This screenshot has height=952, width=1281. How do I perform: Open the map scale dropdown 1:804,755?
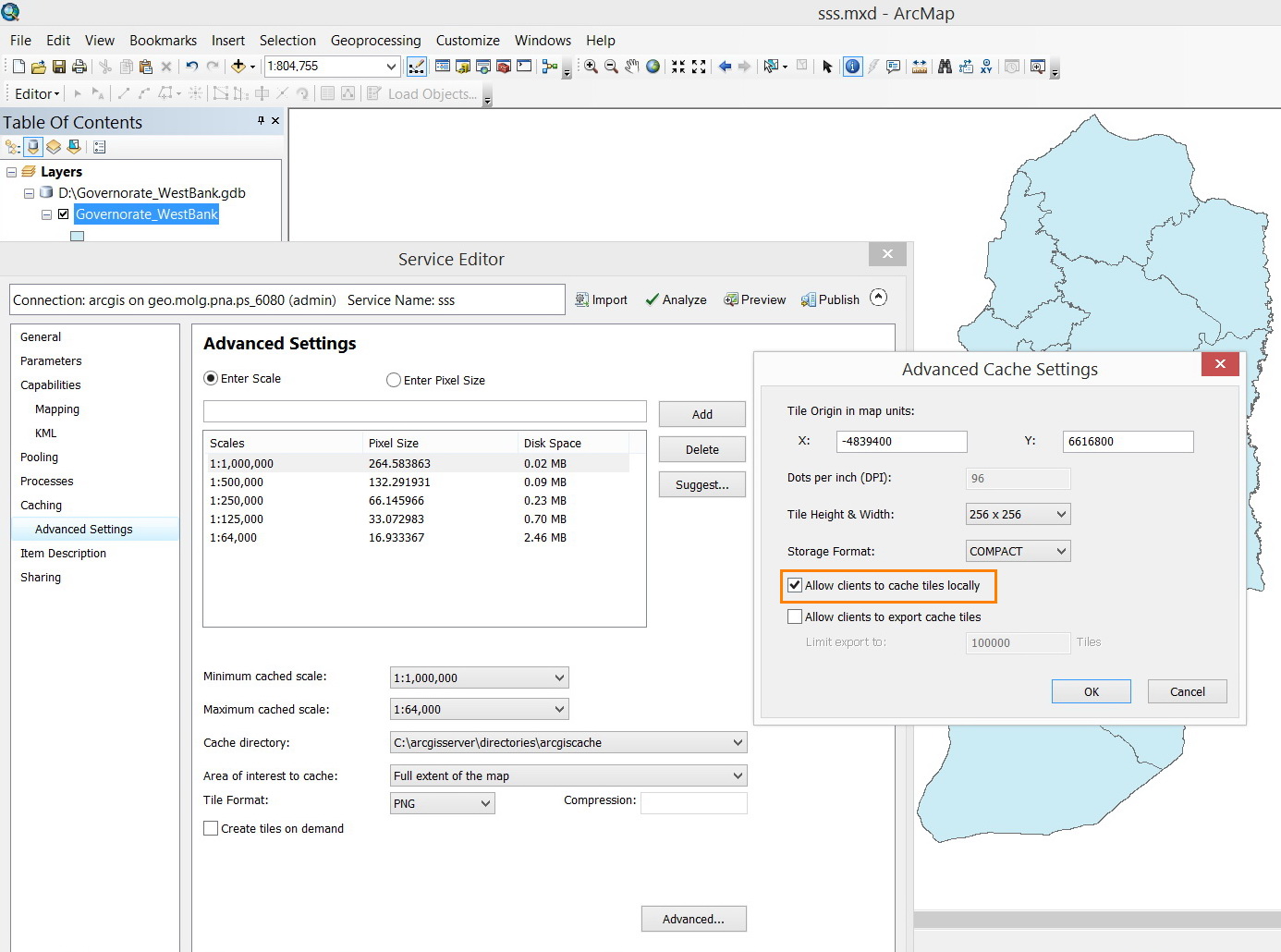391,67
